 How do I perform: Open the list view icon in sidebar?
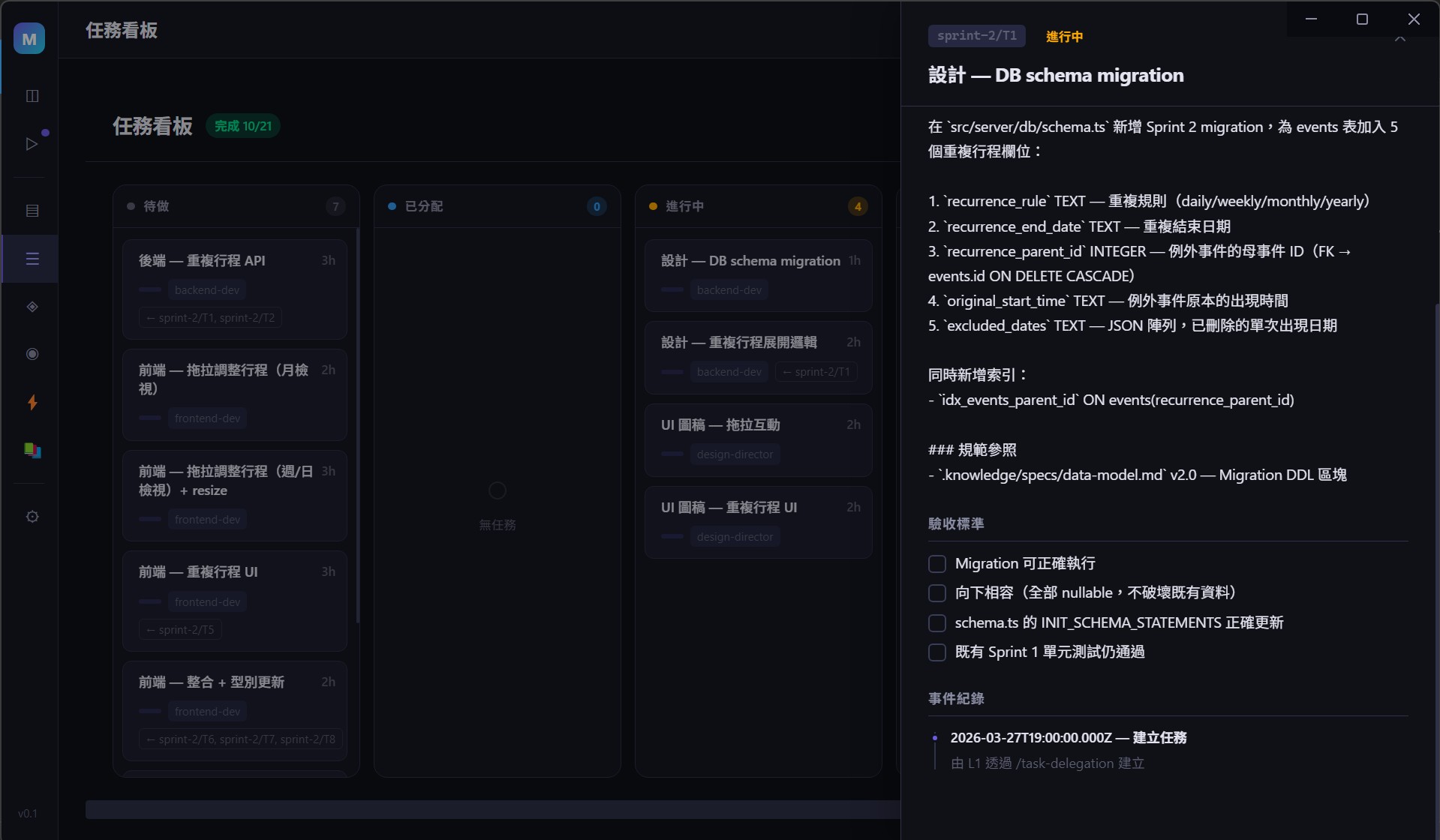coord(32,210)
